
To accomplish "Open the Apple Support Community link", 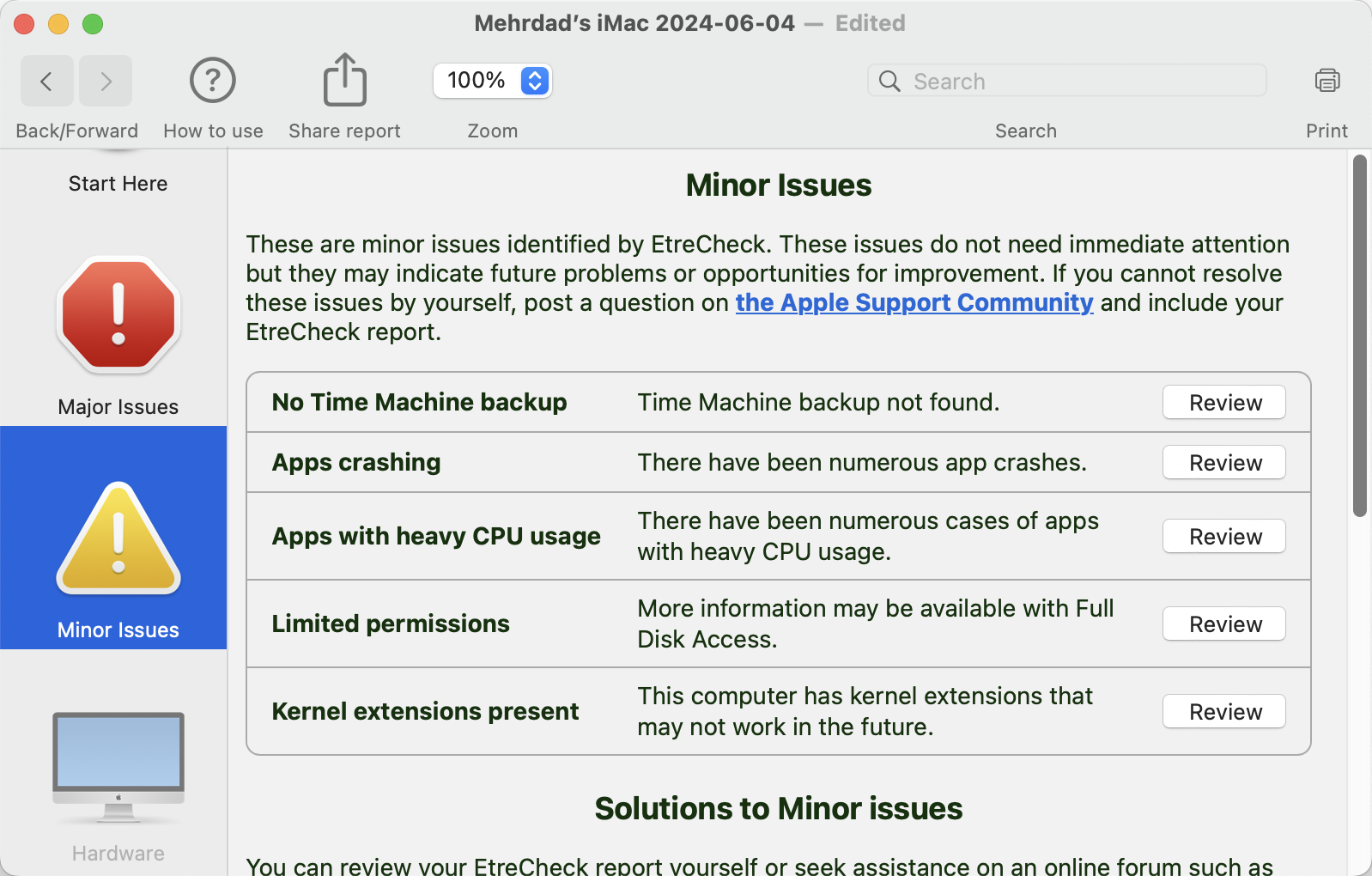I will tap(914, 302).
